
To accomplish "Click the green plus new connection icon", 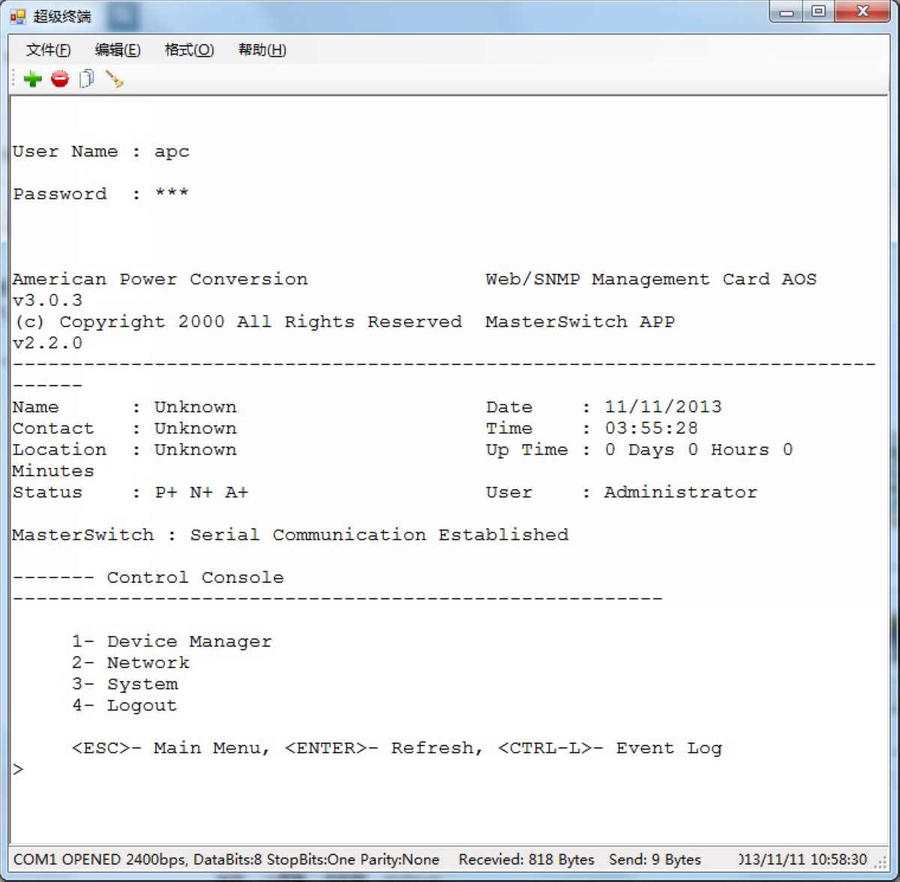I will coord(33,79).
